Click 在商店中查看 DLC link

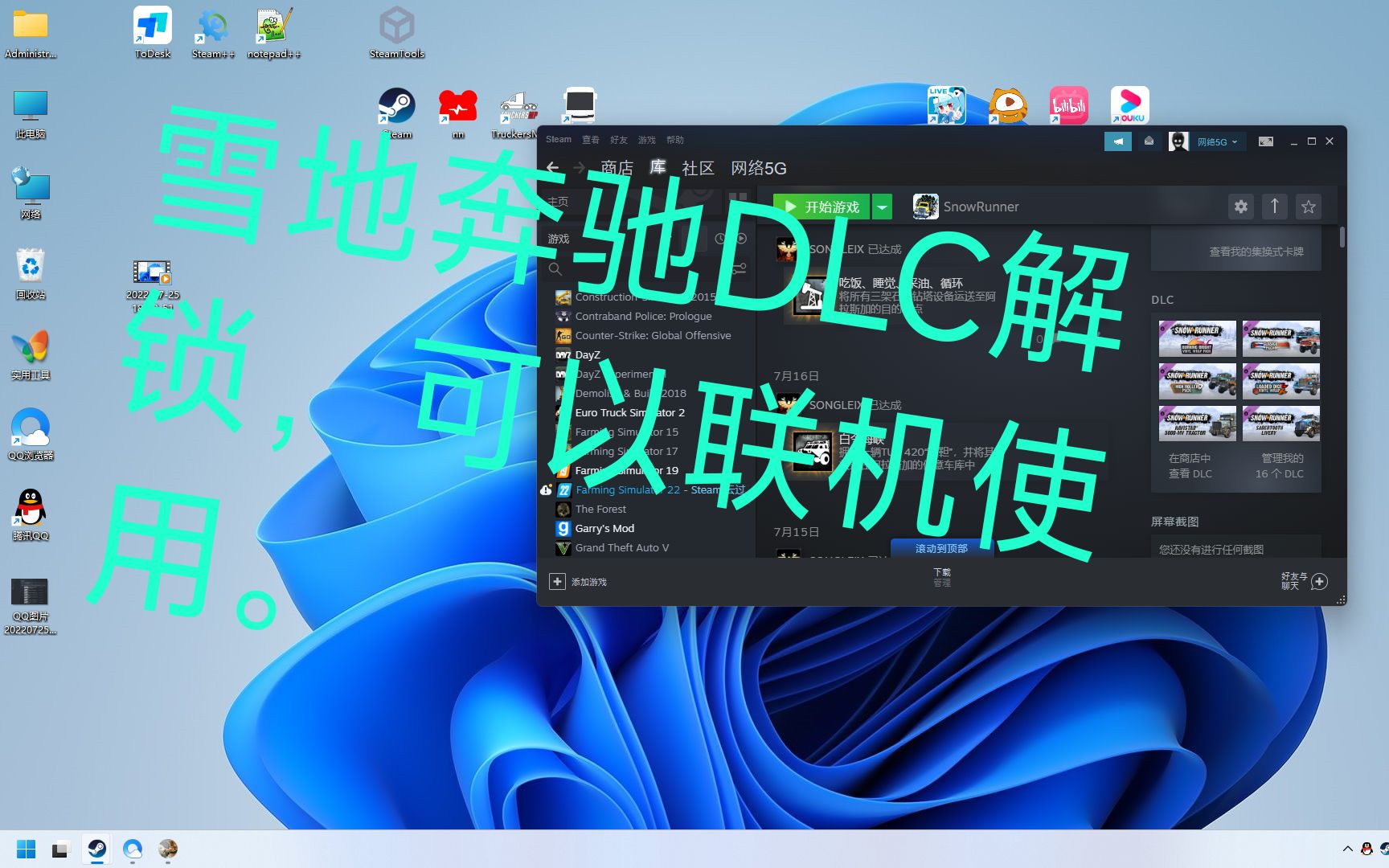click(1190, 465)
